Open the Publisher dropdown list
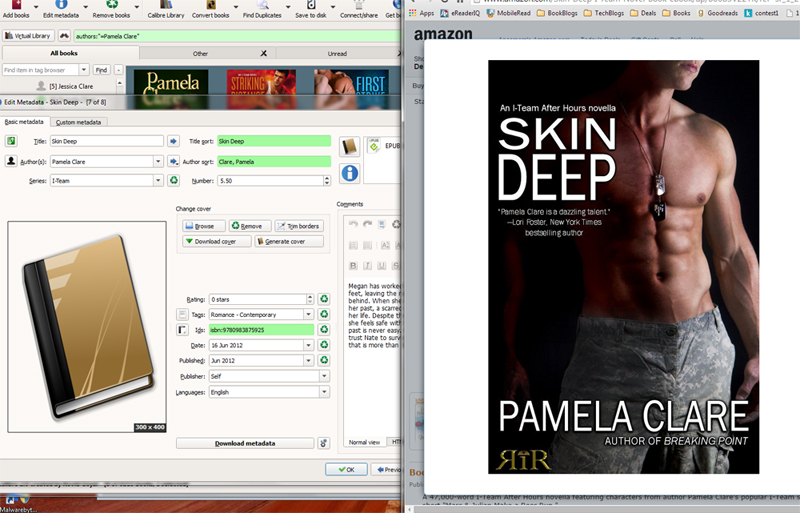Image resolution: width=800 pixels, height=513 pixels. pyautogui.click(x=324, y=376)
